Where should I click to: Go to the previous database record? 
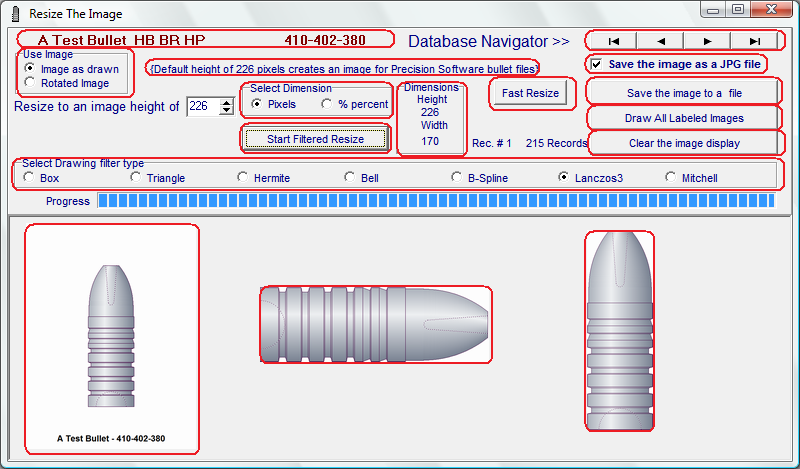tap(661, 41)
